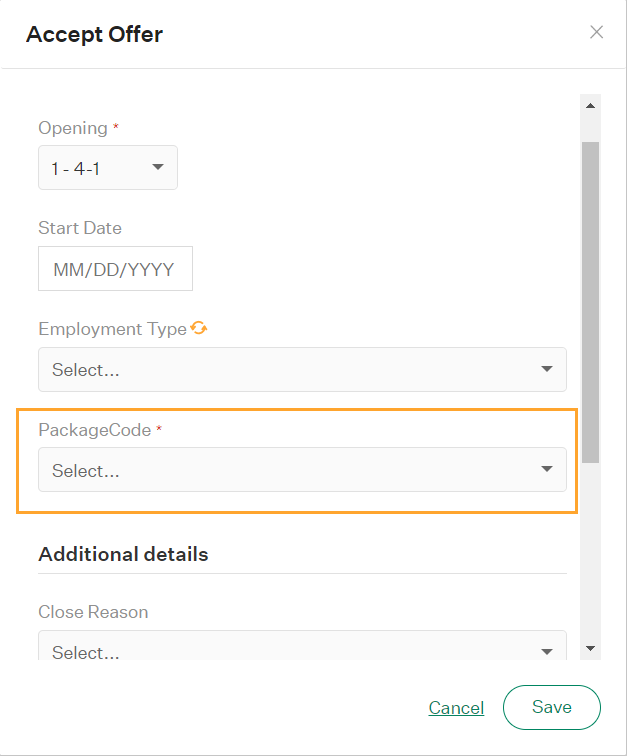Save the offer acceptance
Screen dimensions: 627x756
[552, 707]
